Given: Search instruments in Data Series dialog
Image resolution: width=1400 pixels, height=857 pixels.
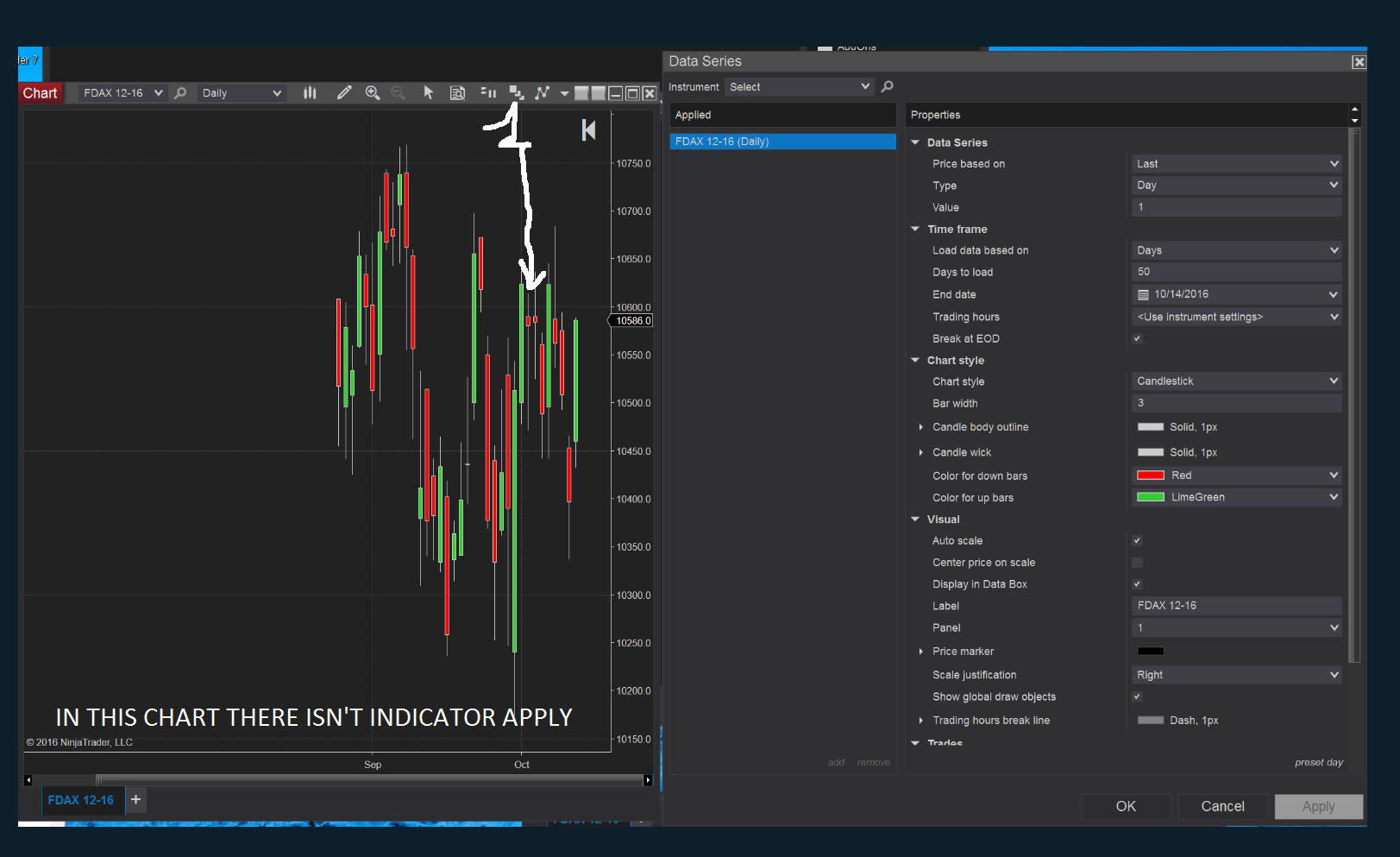Looking at the screenshot, I should (888, 86).
